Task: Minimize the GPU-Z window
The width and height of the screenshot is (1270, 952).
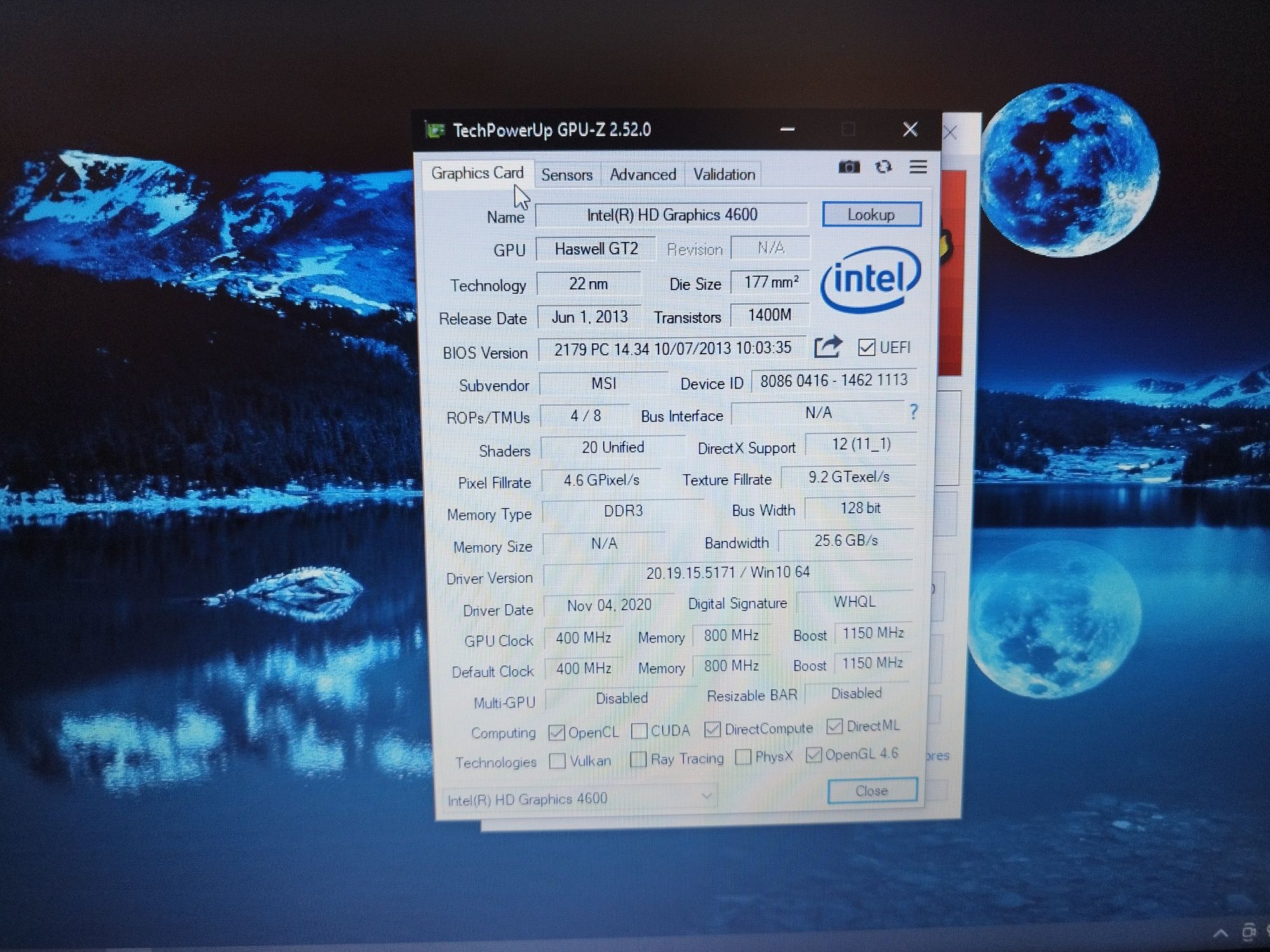Action: [787, 129]
